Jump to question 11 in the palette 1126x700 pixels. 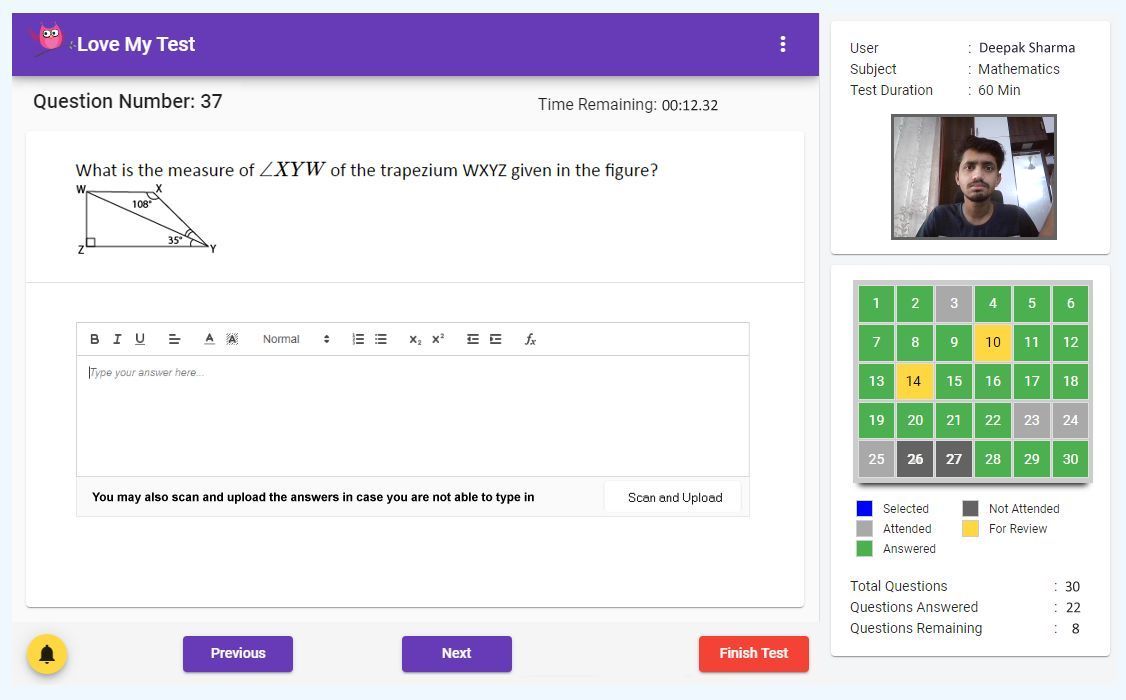point(1031,342)
